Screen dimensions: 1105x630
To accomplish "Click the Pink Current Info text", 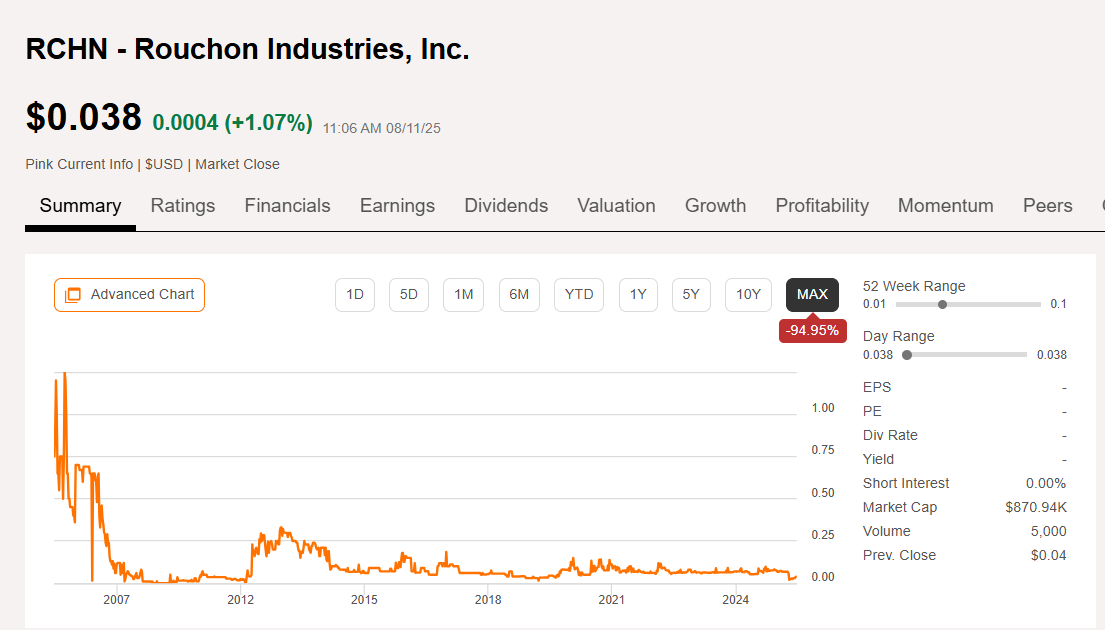I will pyautogui.click(x=79, y=164).
